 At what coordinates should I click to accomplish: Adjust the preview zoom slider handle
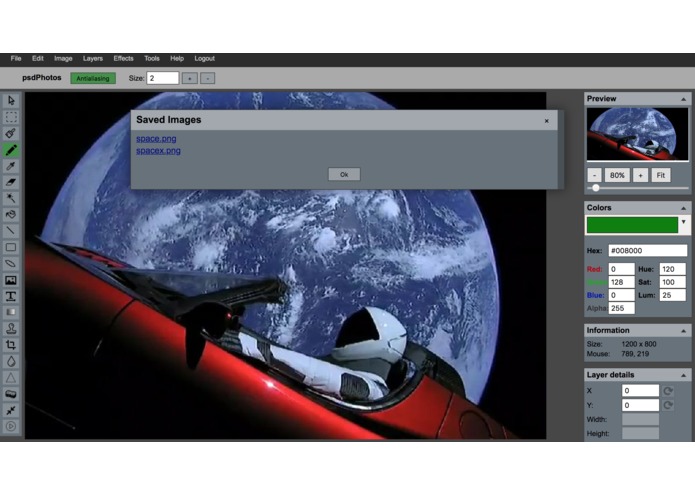pos(596,188)
